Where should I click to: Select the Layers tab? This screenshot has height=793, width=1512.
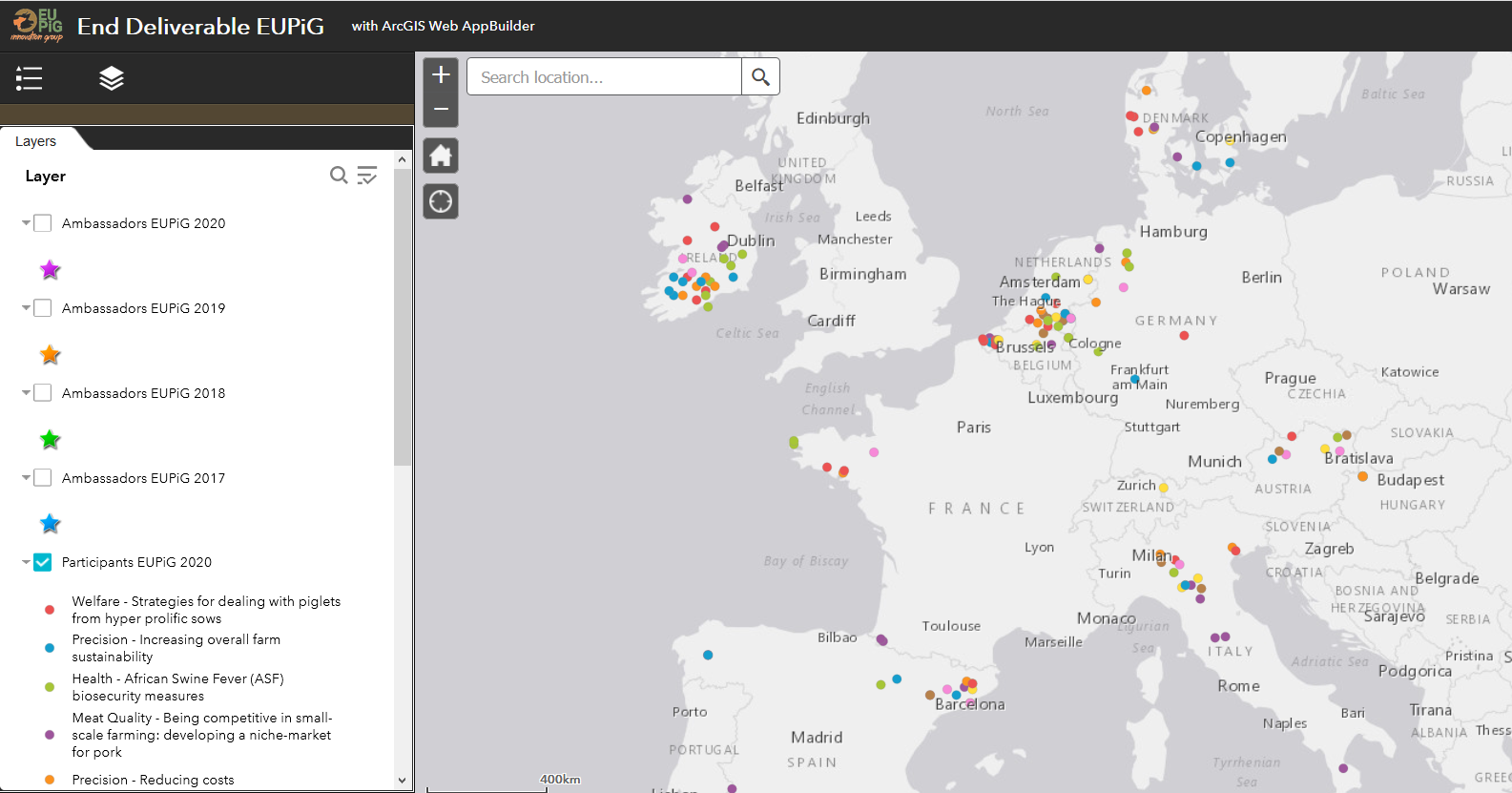point(36,141)
